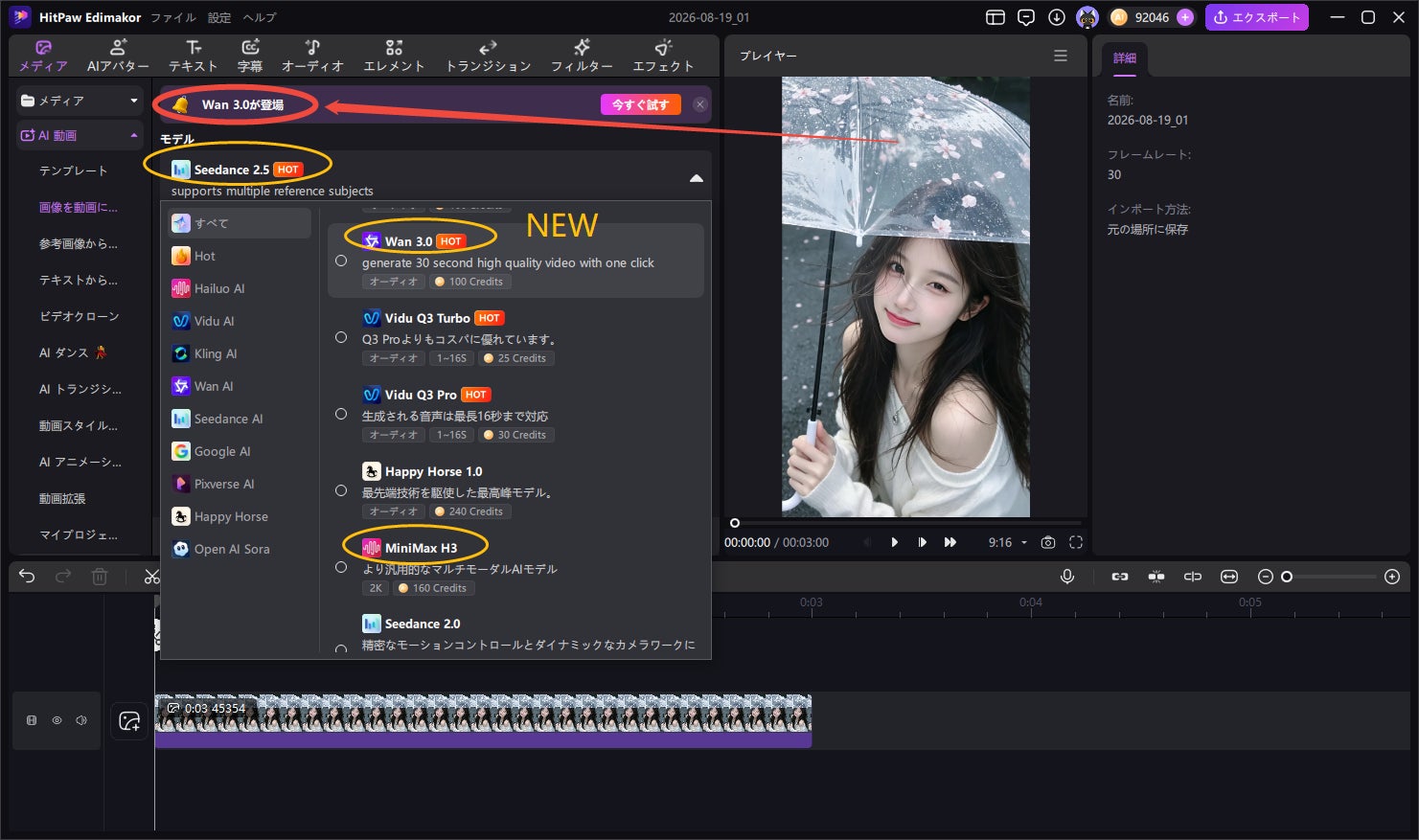Viewport: 1419px width, 840px height.
Task: Click the undo arrow in timeline toolbar
Action: click(27, 577)
